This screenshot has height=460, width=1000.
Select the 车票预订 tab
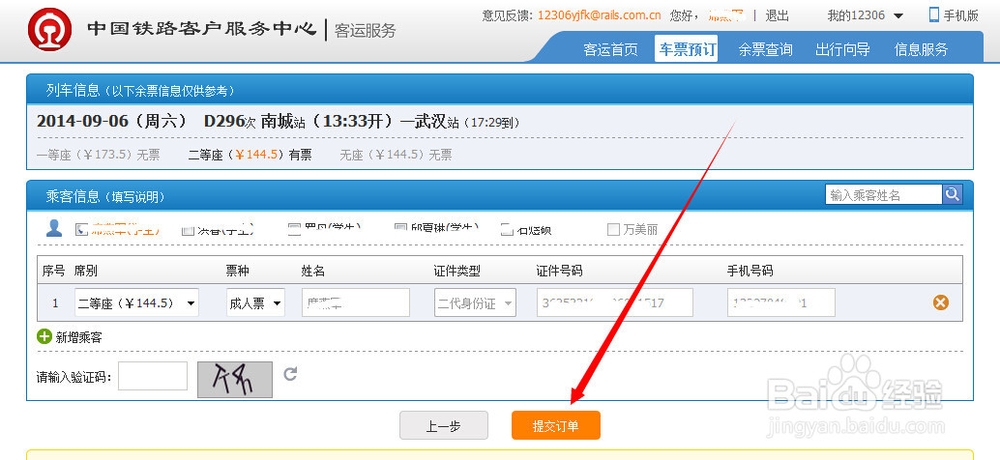click(x=686, y=49)
